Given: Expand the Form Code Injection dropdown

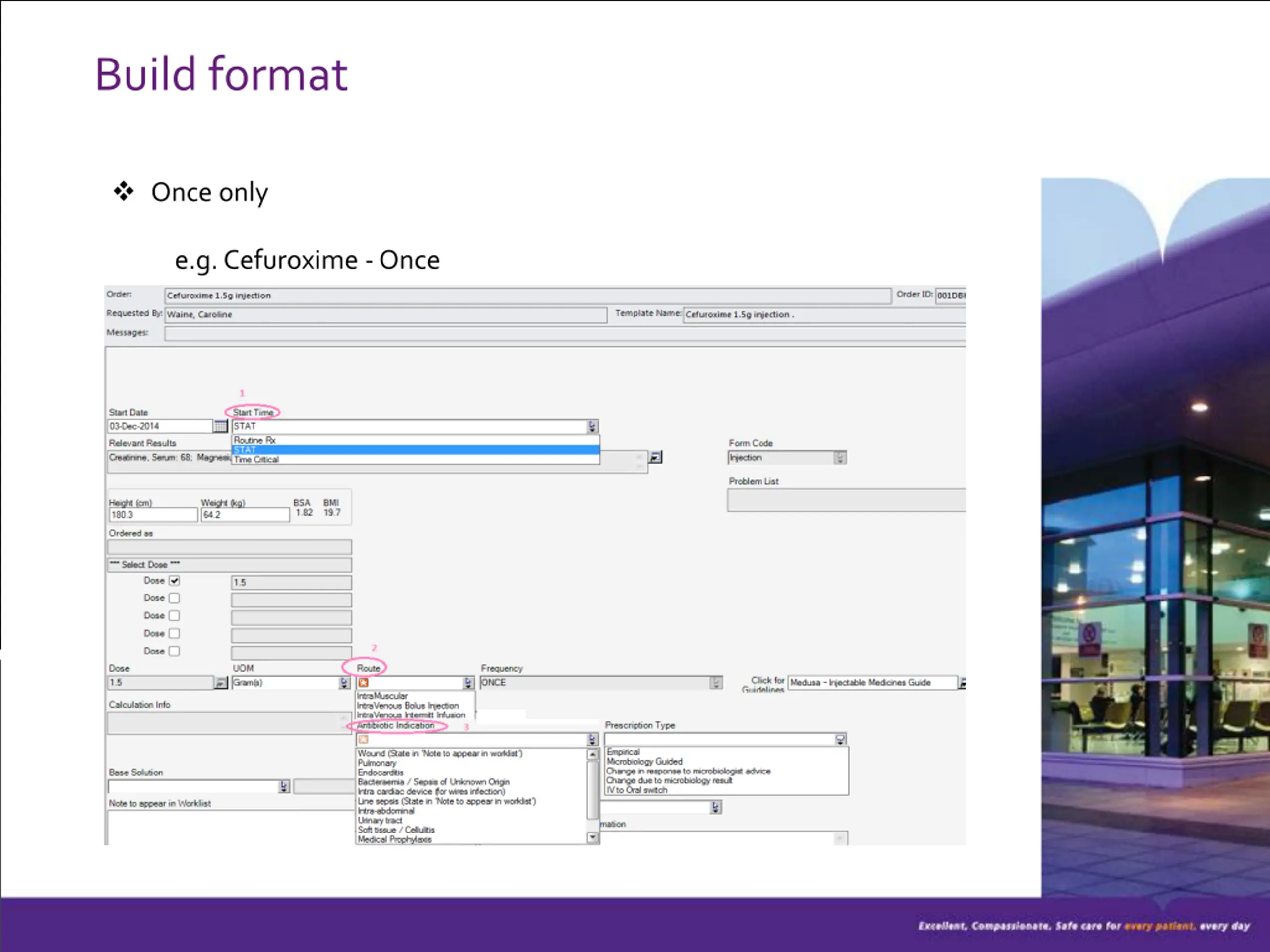Looking at the screenshot, I should 840,457.
